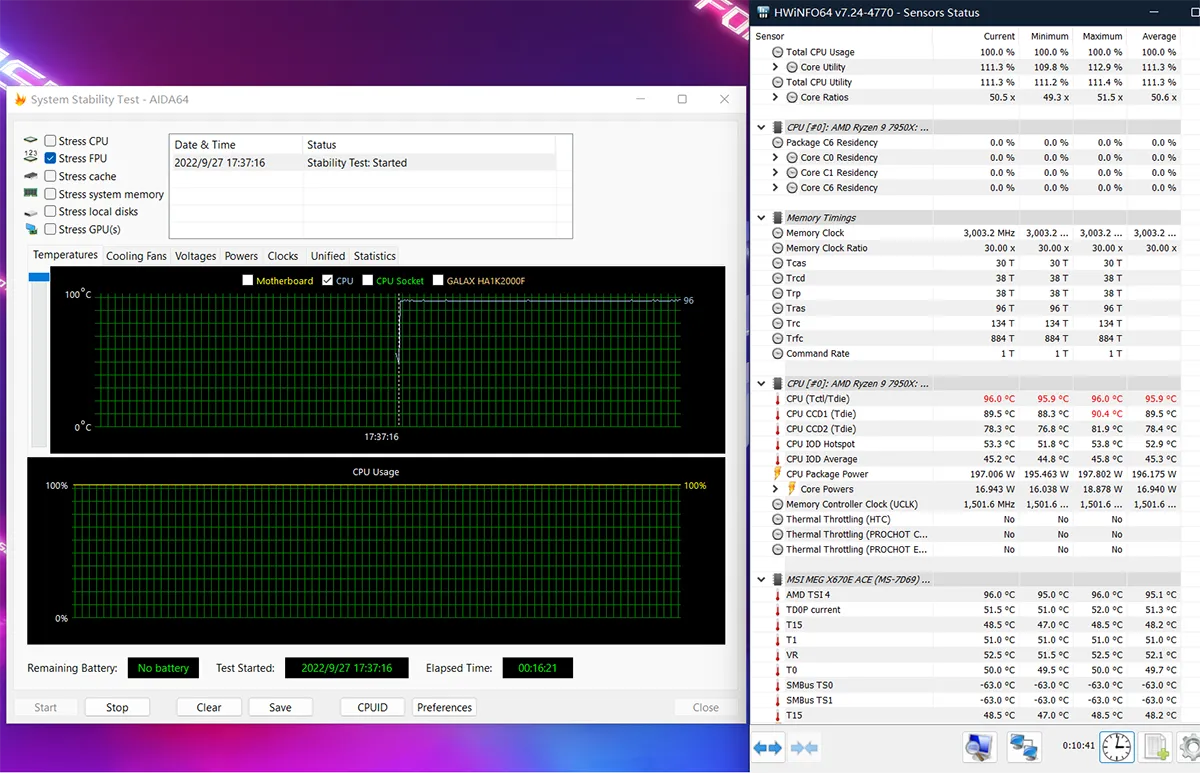The width and height of the screenshot is (1200, 773).
Task: Collapse the MSI MEG X670E ACE section
Action: tap(762, 579)
